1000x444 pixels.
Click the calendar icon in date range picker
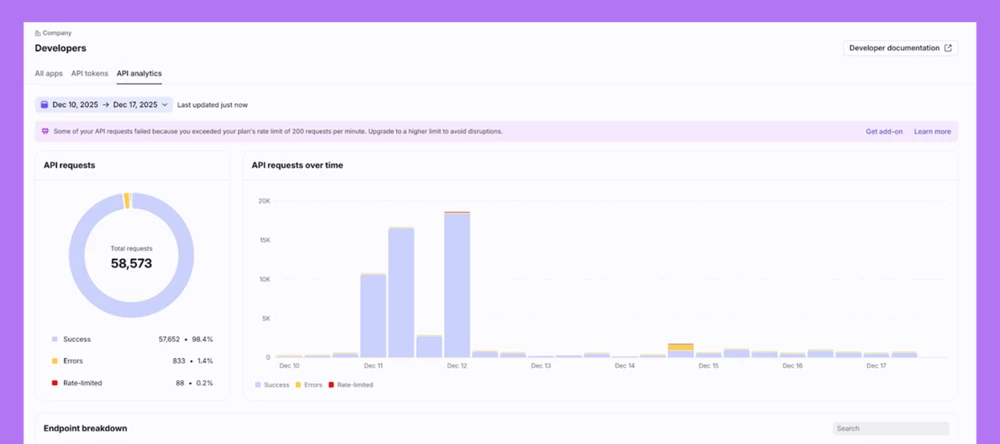[45, 105]
